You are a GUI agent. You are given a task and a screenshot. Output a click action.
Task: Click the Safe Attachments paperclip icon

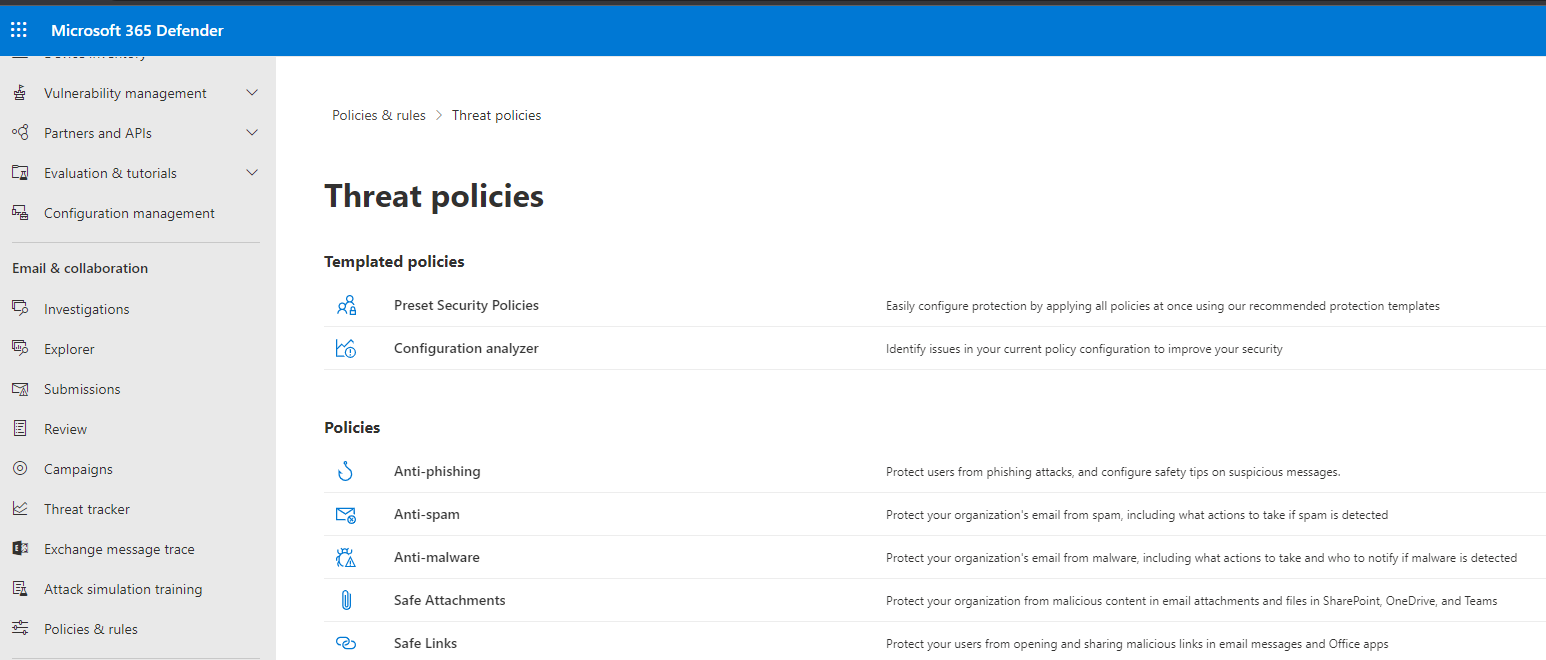[x=346, y=600]
